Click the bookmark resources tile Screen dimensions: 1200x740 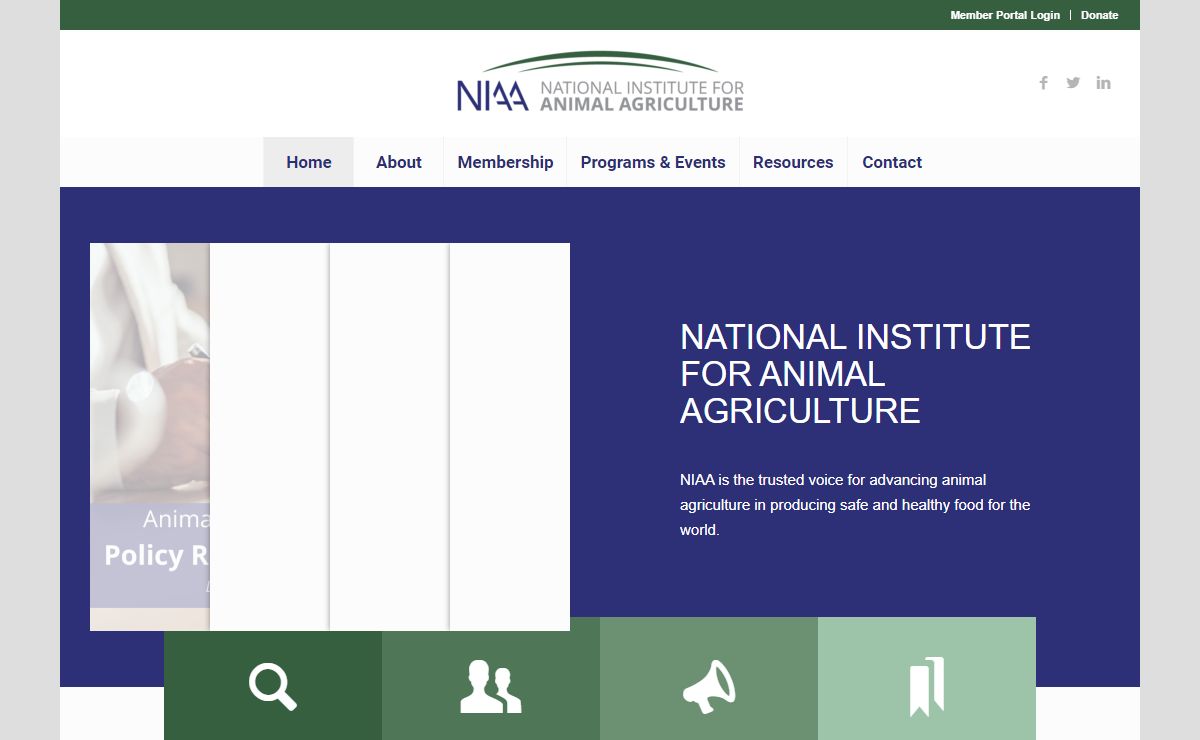click(927, 679)
